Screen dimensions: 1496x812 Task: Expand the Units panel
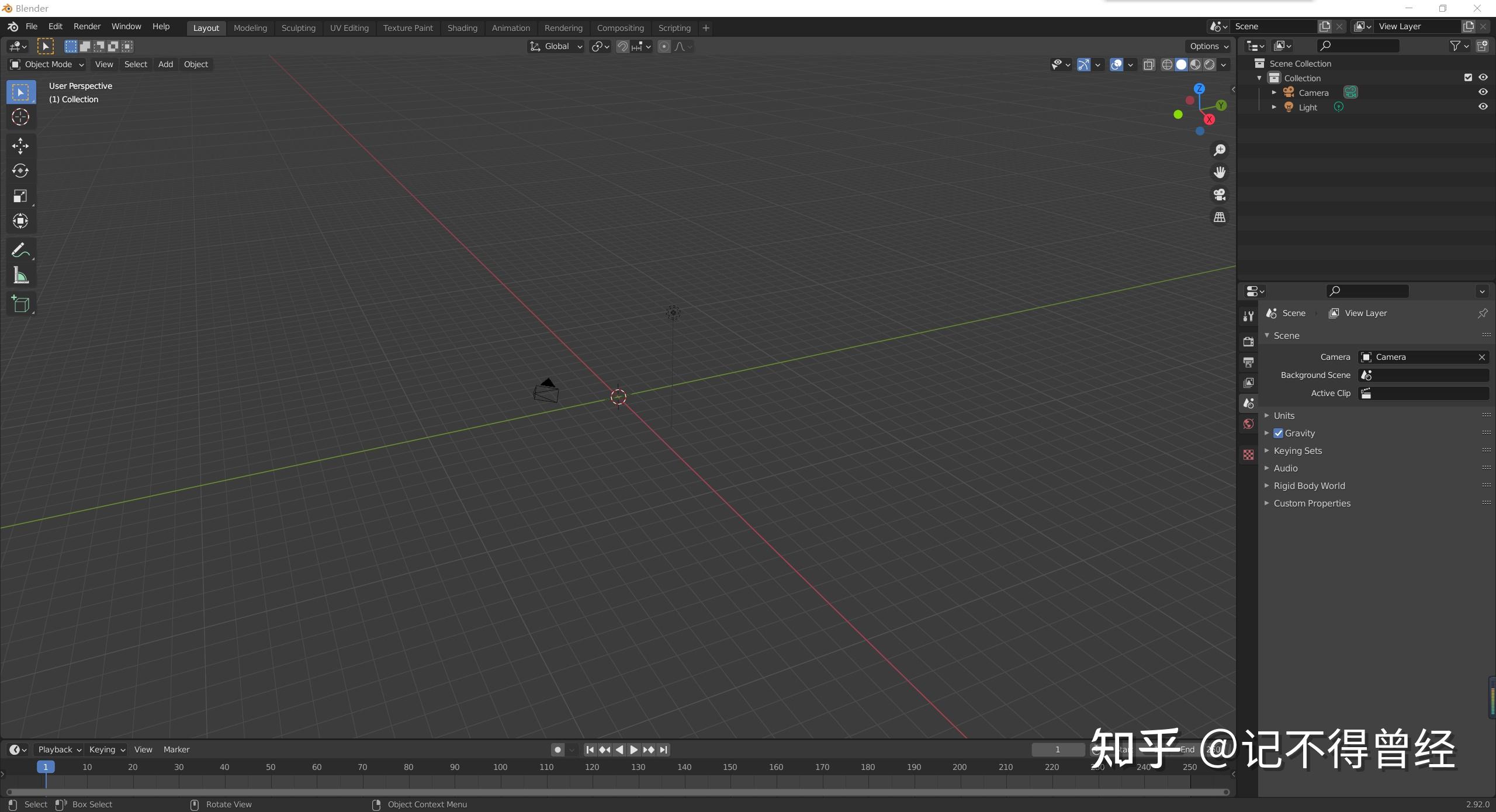click(x=1284, y=416)
